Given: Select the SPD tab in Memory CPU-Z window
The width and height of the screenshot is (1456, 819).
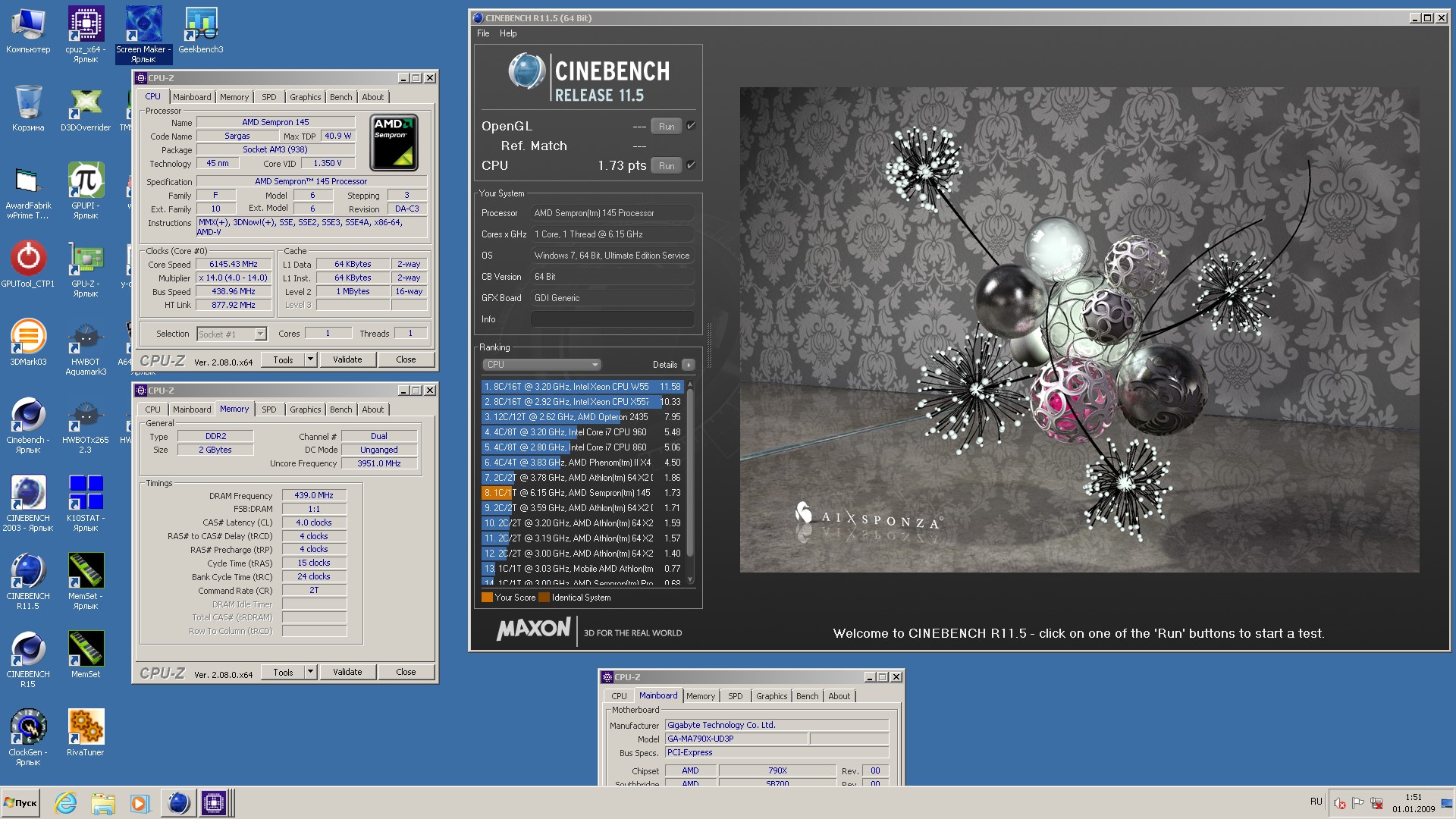Looking at the screenshot, I should coord(269,409).
